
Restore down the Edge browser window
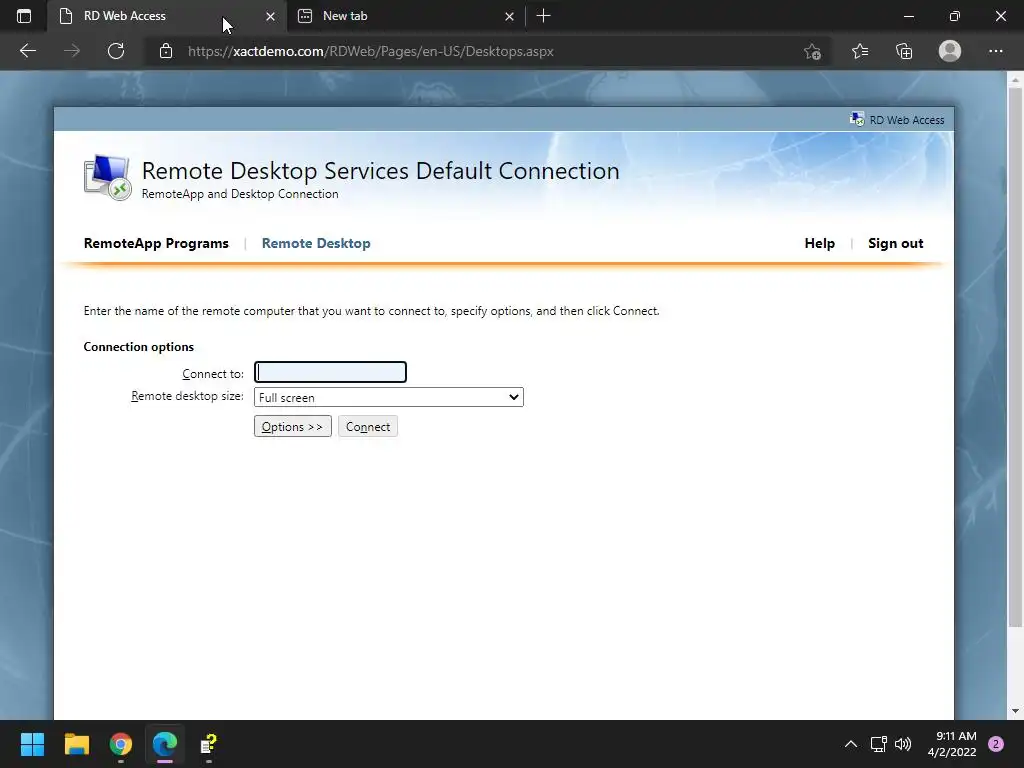point(955,16)
